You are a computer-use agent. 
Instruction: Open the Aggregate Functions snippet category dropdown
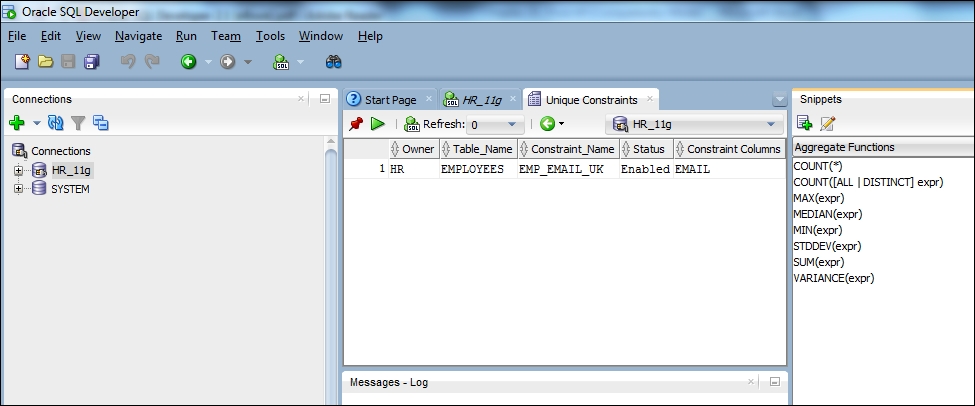[884, 147]
